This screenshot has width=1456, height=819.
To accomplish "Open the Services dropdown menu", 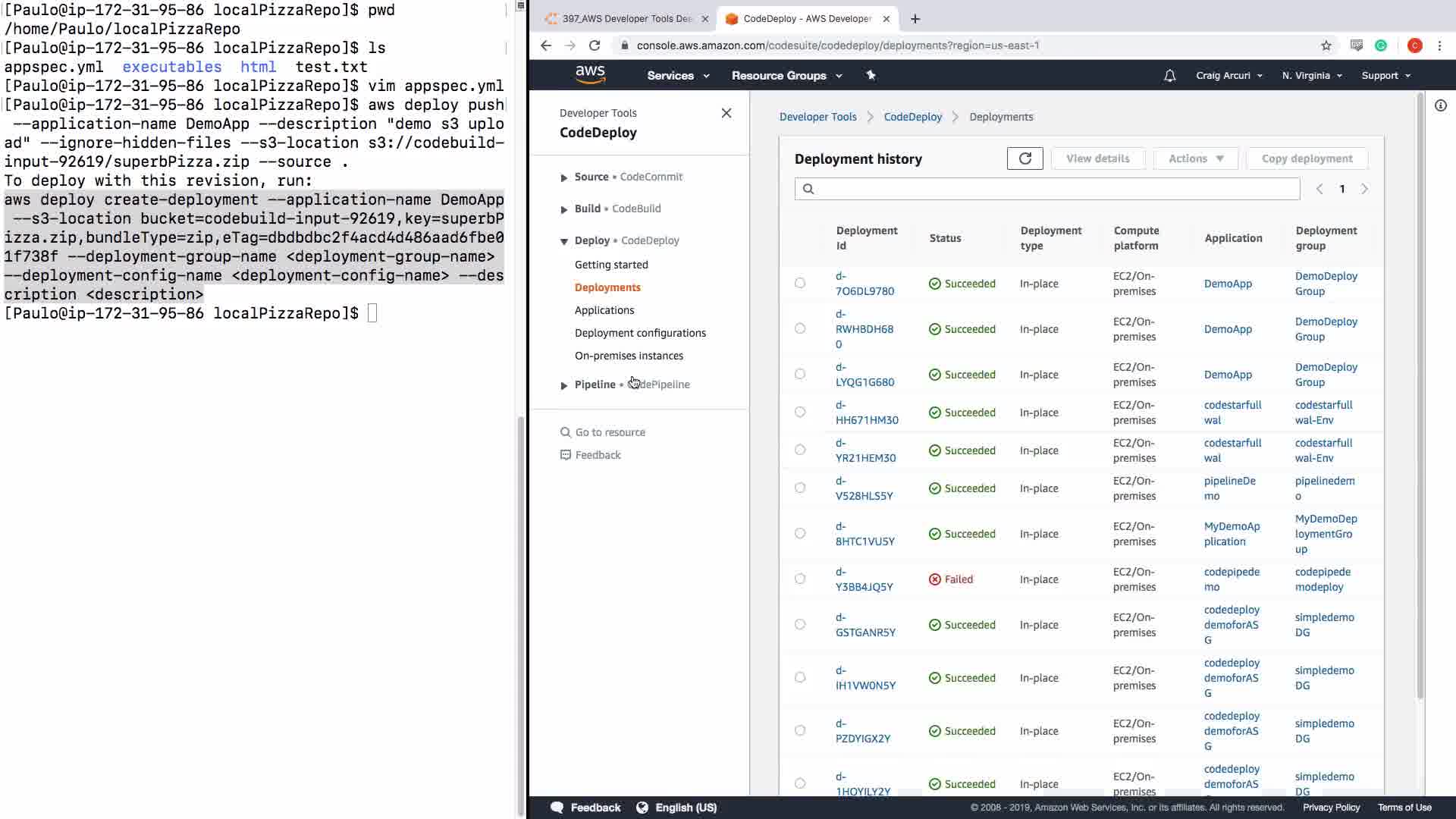I will pyautogui.click(x=677, y=76).
